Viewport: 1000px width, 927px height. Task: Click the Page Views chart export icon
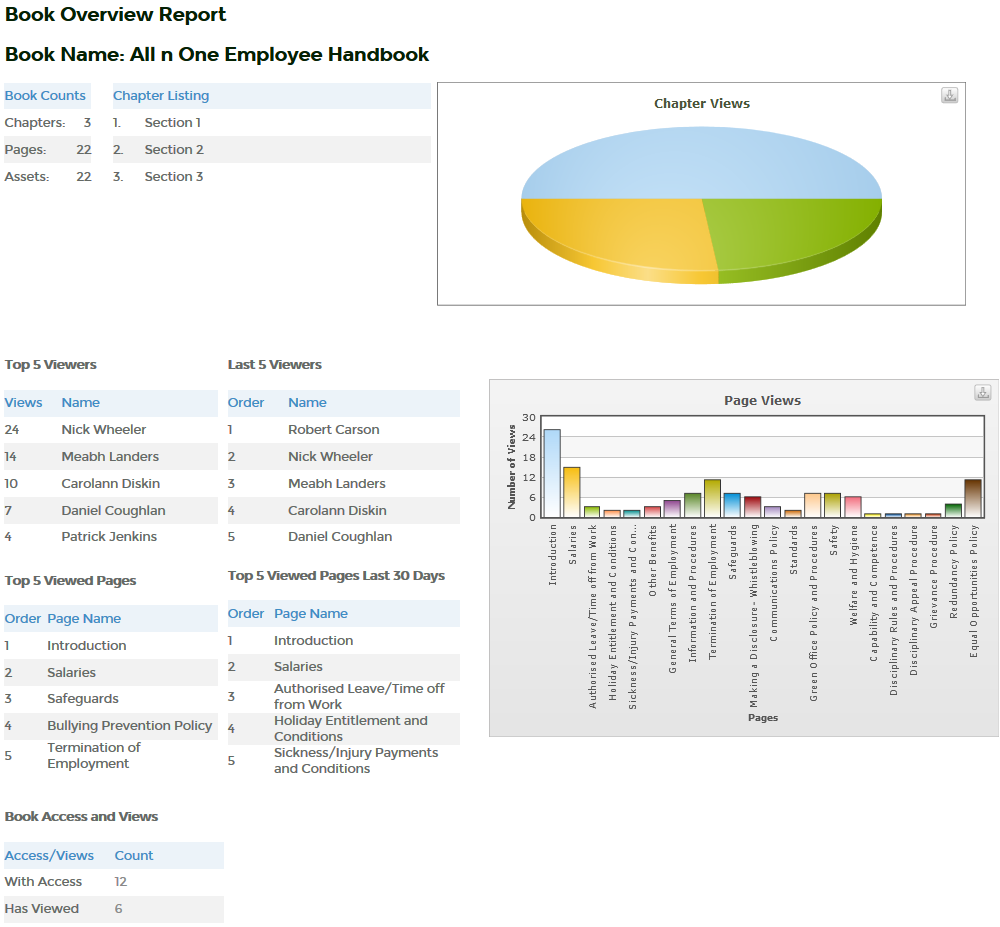point(982,392)
